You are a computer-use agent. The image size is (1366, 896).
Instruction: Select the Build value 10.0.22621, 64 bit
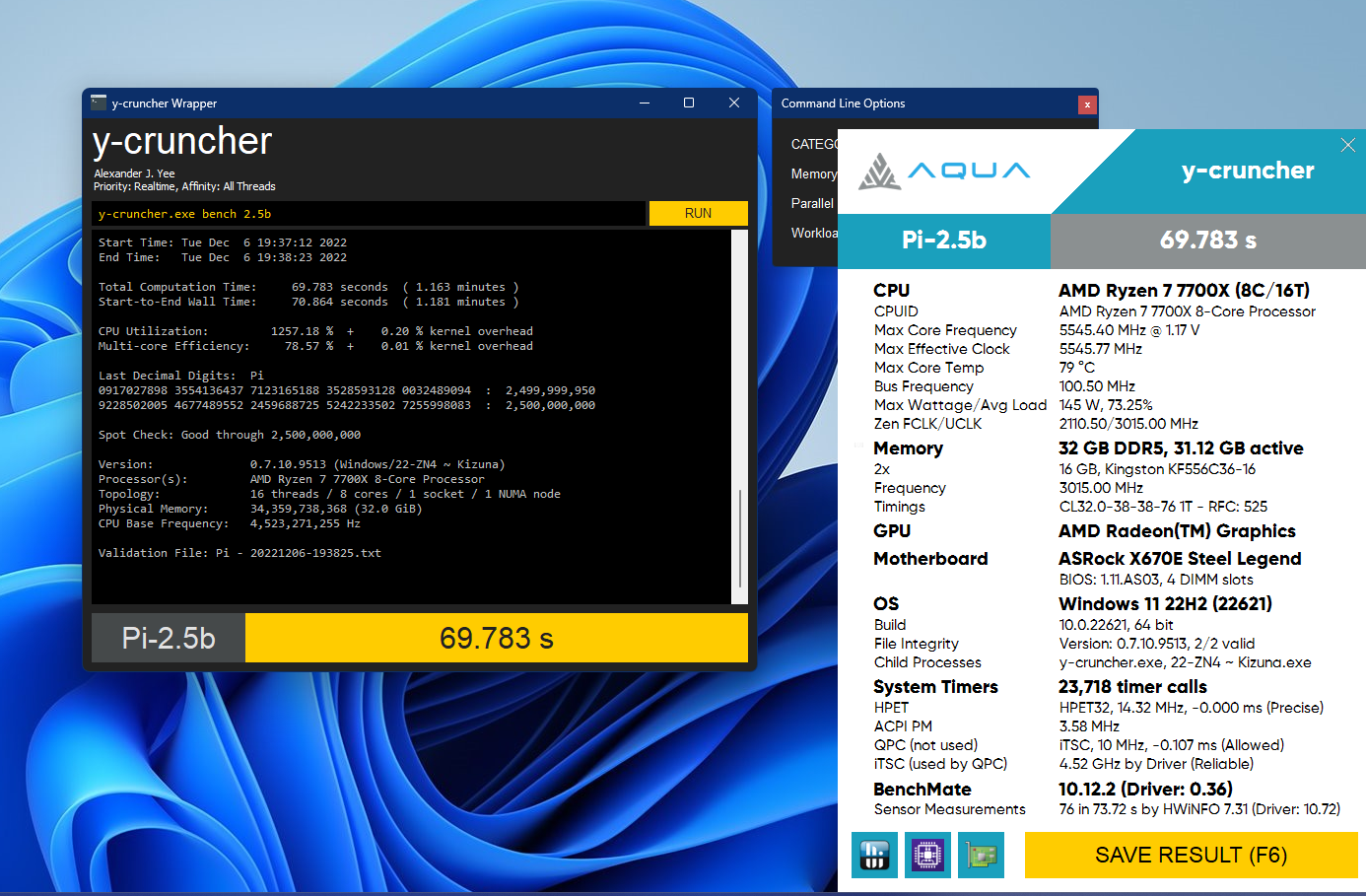pyautogui.click(x=1117, y=625)
